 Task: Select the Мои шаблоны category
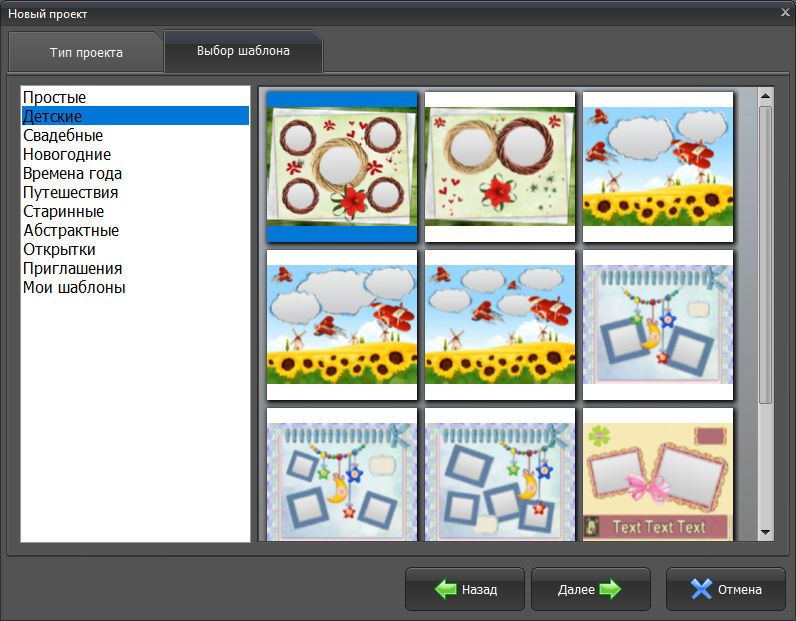pyautogui.click(x=136, y=287)
